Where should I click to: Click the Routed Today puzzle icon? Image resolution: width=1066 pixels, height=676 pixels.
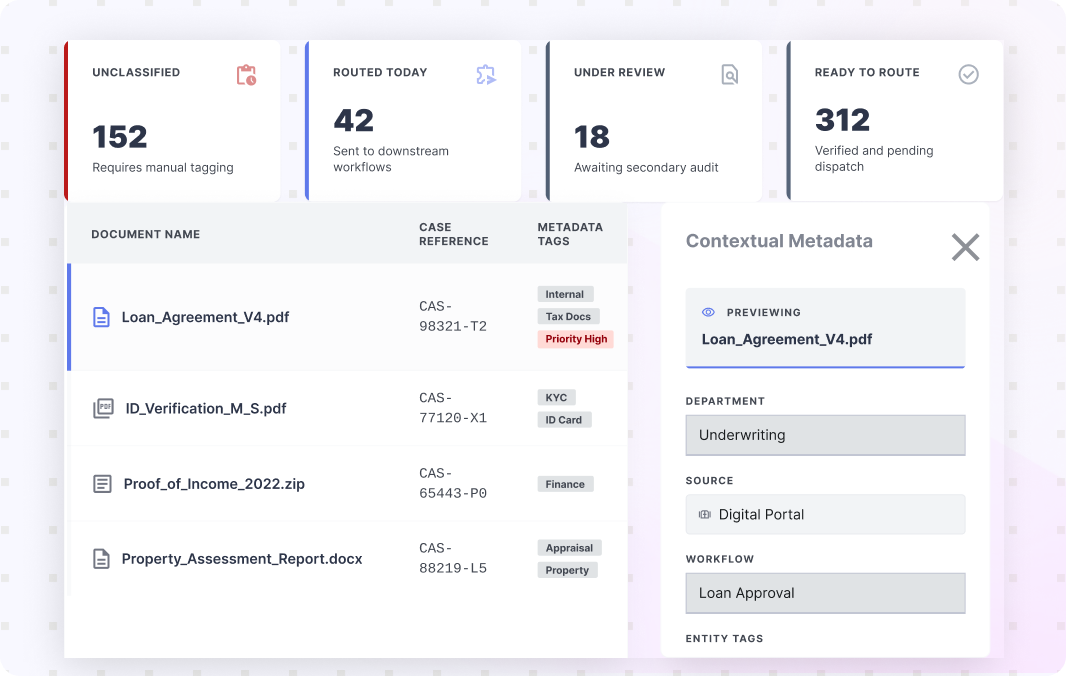click(x=486, y=75)
